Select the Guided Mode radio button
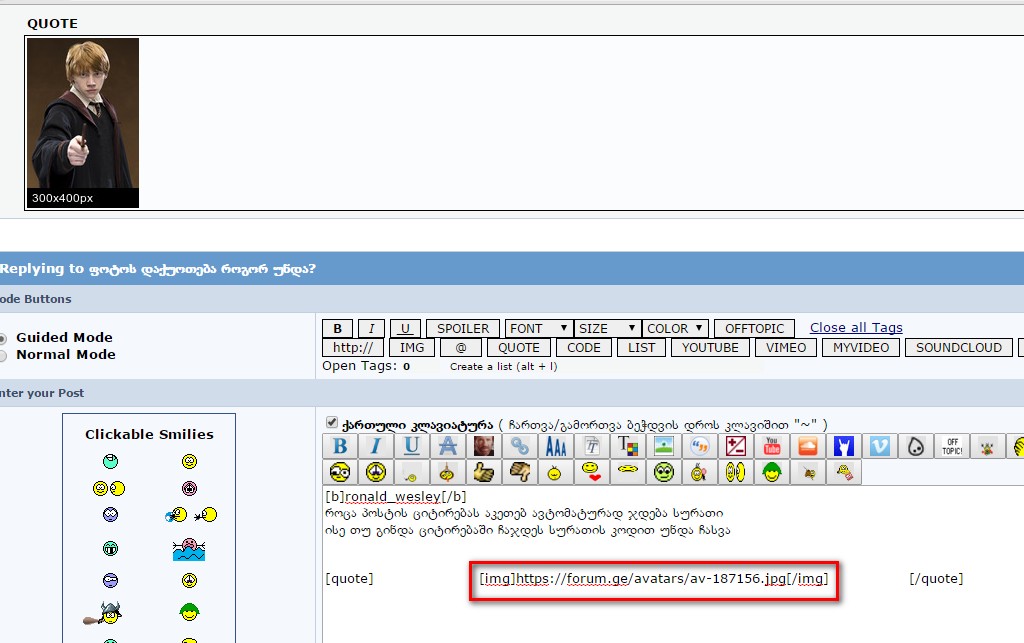The width and height of the screenshot is (1024, 643). 3,338
